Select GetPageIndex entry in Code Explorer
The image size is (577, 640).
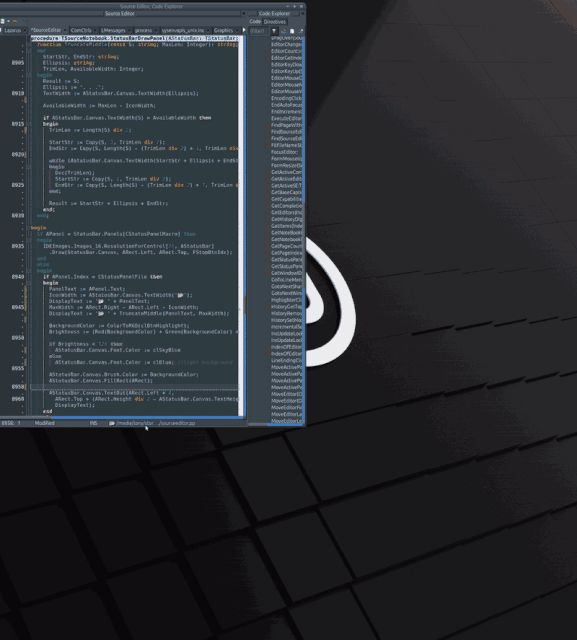pyautogui.click(x=287, y=253)
